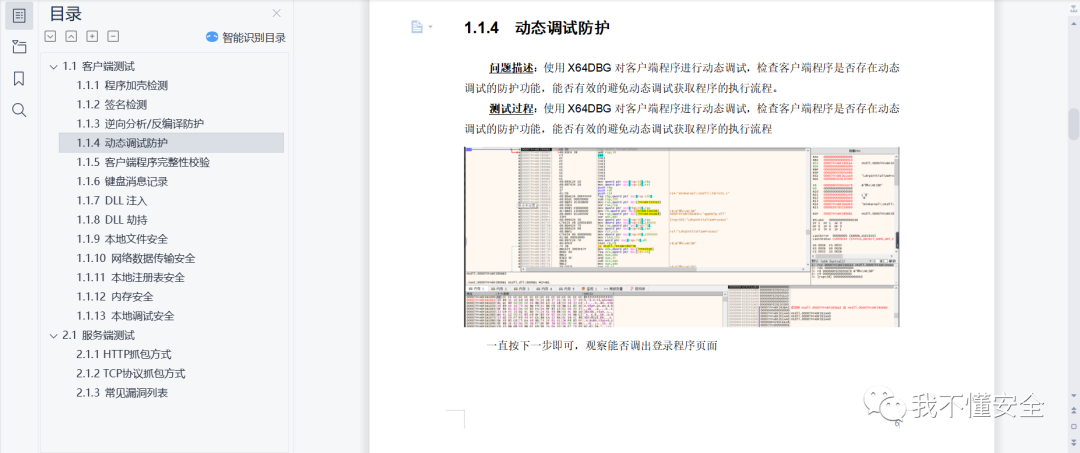Viewport: 1080px width, 453px height.
Task: Go to 1.1 客户端测试 heading
Action: coord(98,67)
